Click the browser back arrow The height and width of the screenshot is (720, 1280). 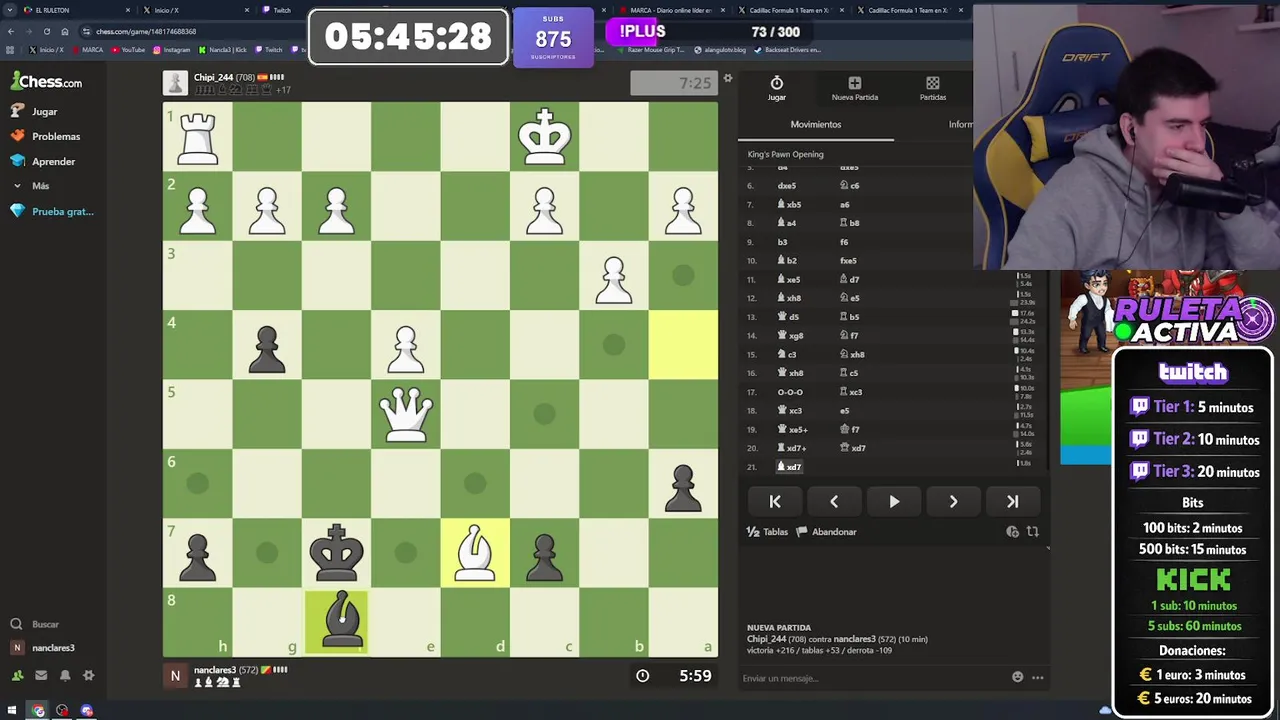tap(11, 31)
